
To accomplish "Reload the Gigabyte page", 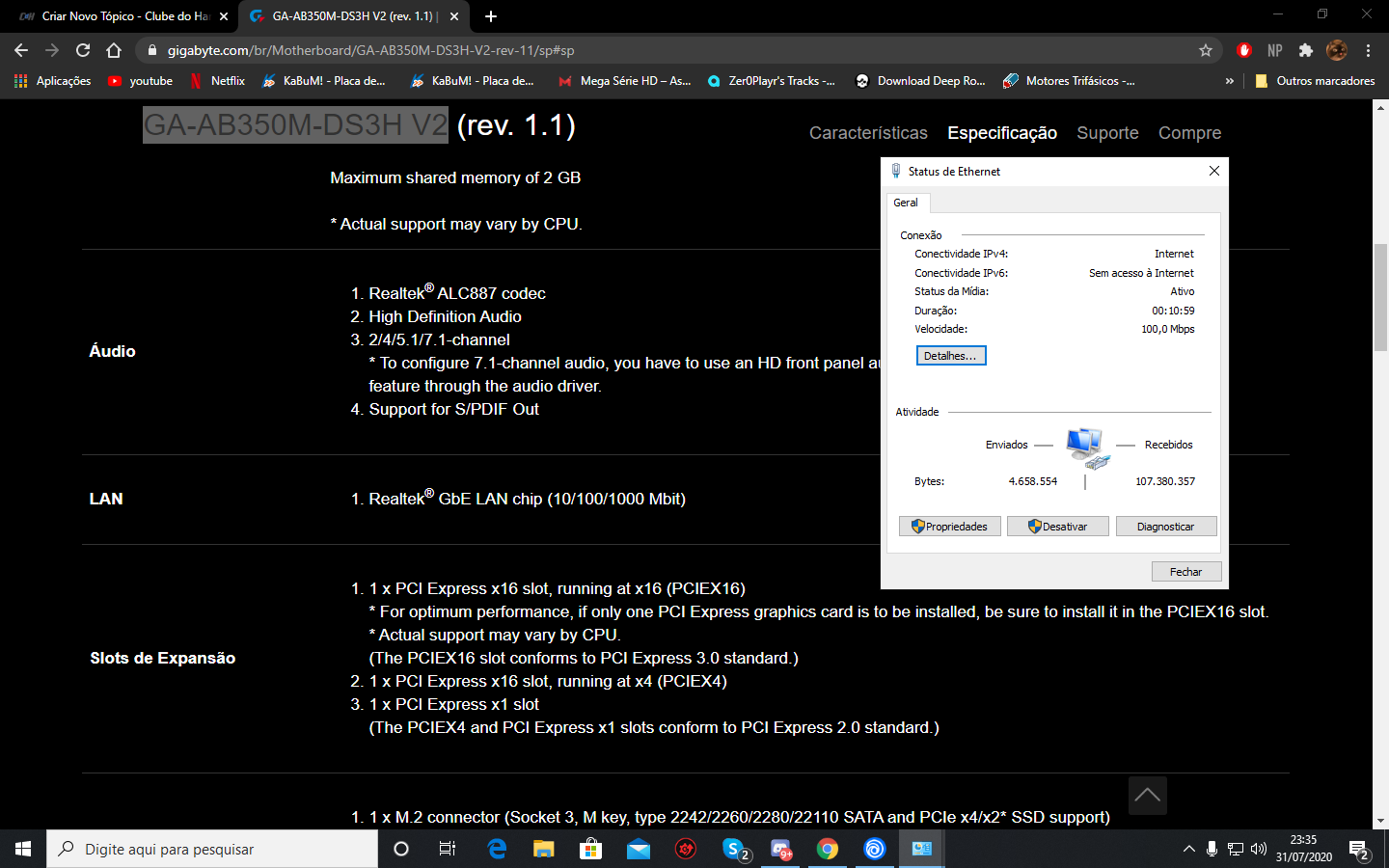I will pos(83,50).
